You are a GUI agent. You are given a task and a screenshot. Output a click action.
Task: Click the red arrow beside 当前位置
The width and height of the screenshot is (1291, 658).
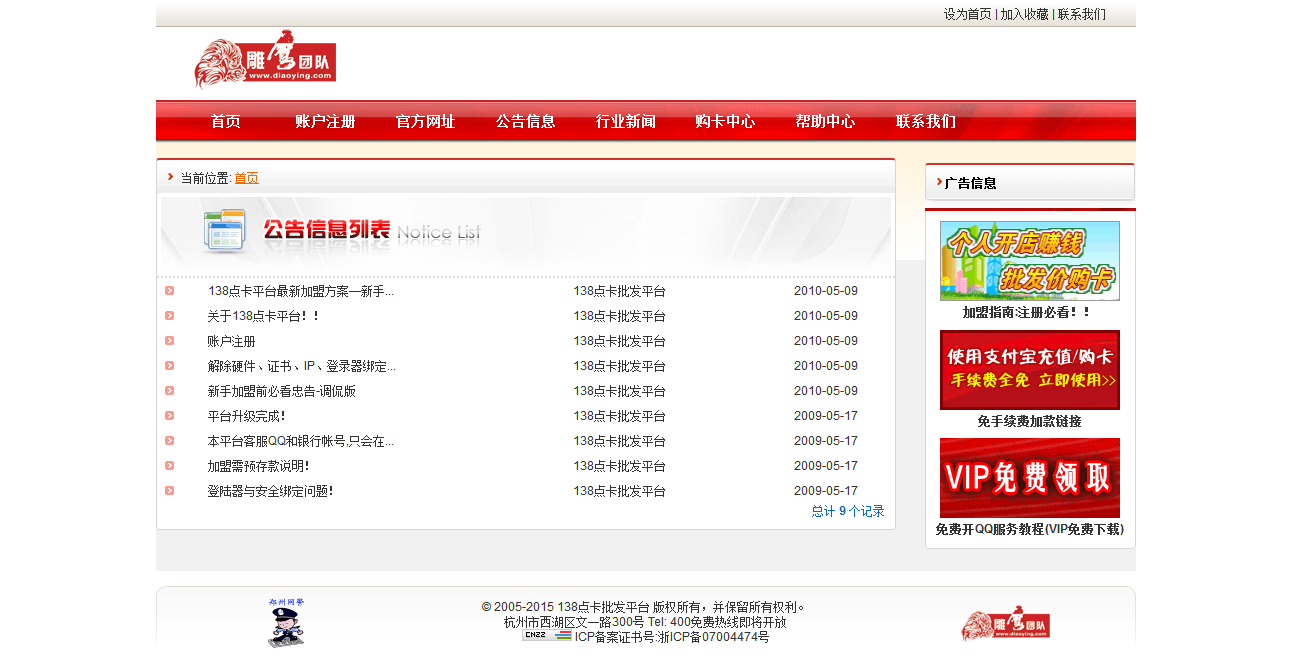click(x=171, y=177)
